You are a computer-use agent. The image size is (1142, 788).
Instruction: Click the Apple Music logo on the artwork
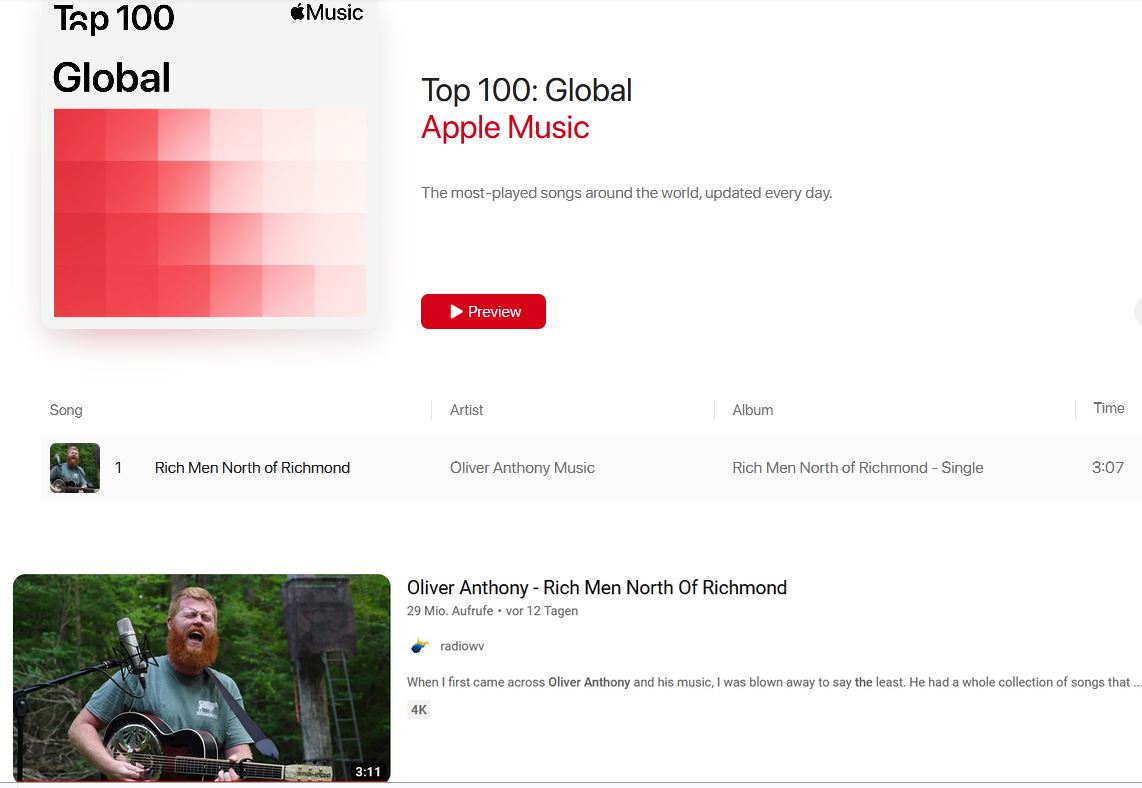pos(327,13)
